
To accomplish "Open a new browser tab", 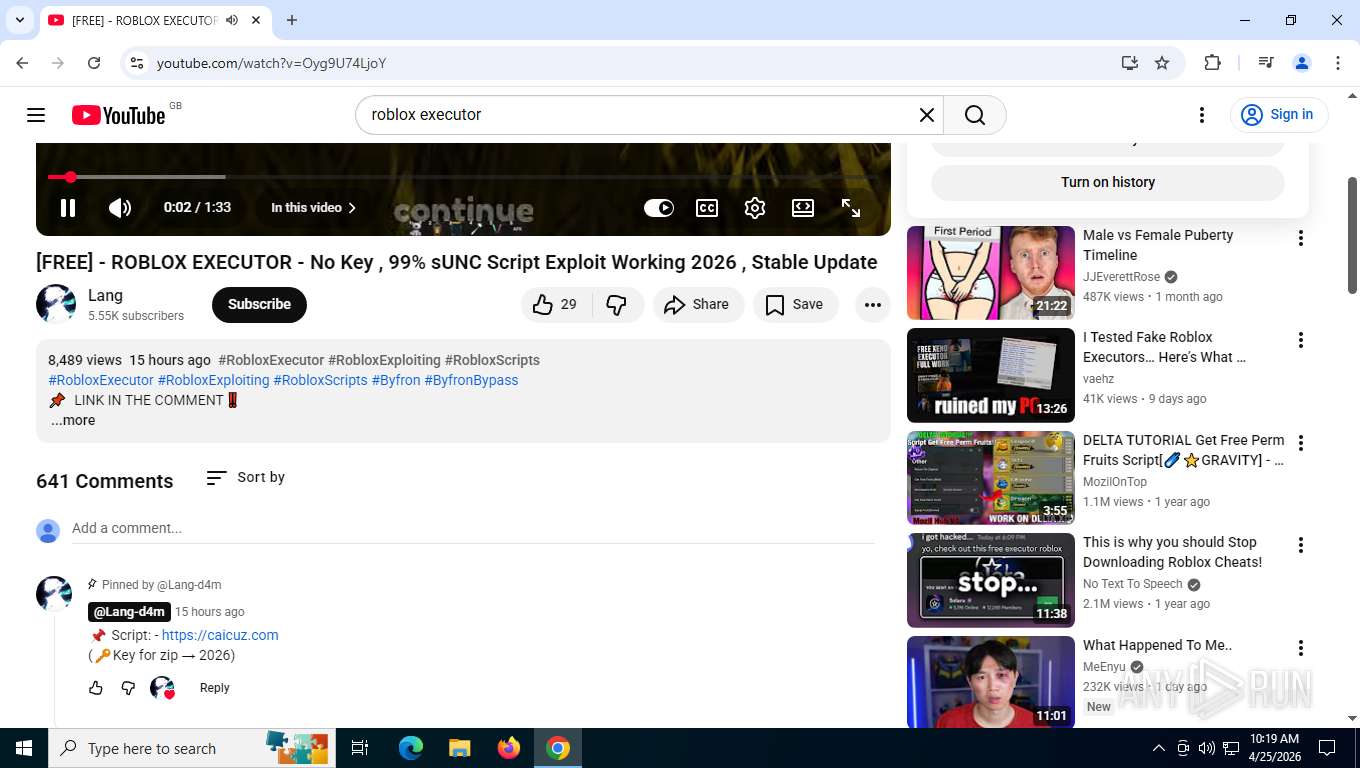I will coord(292,20).
